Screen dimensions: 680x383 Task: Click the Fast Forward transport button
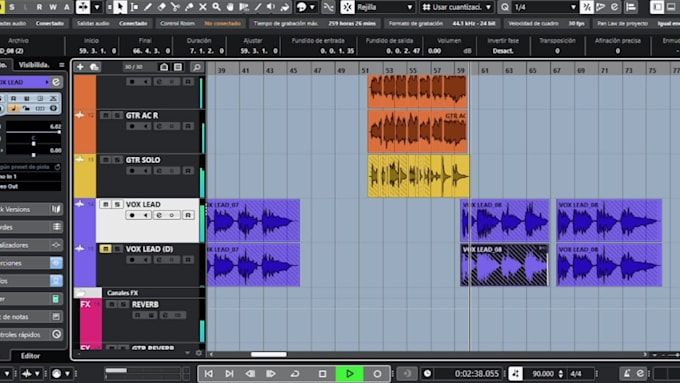271,373
